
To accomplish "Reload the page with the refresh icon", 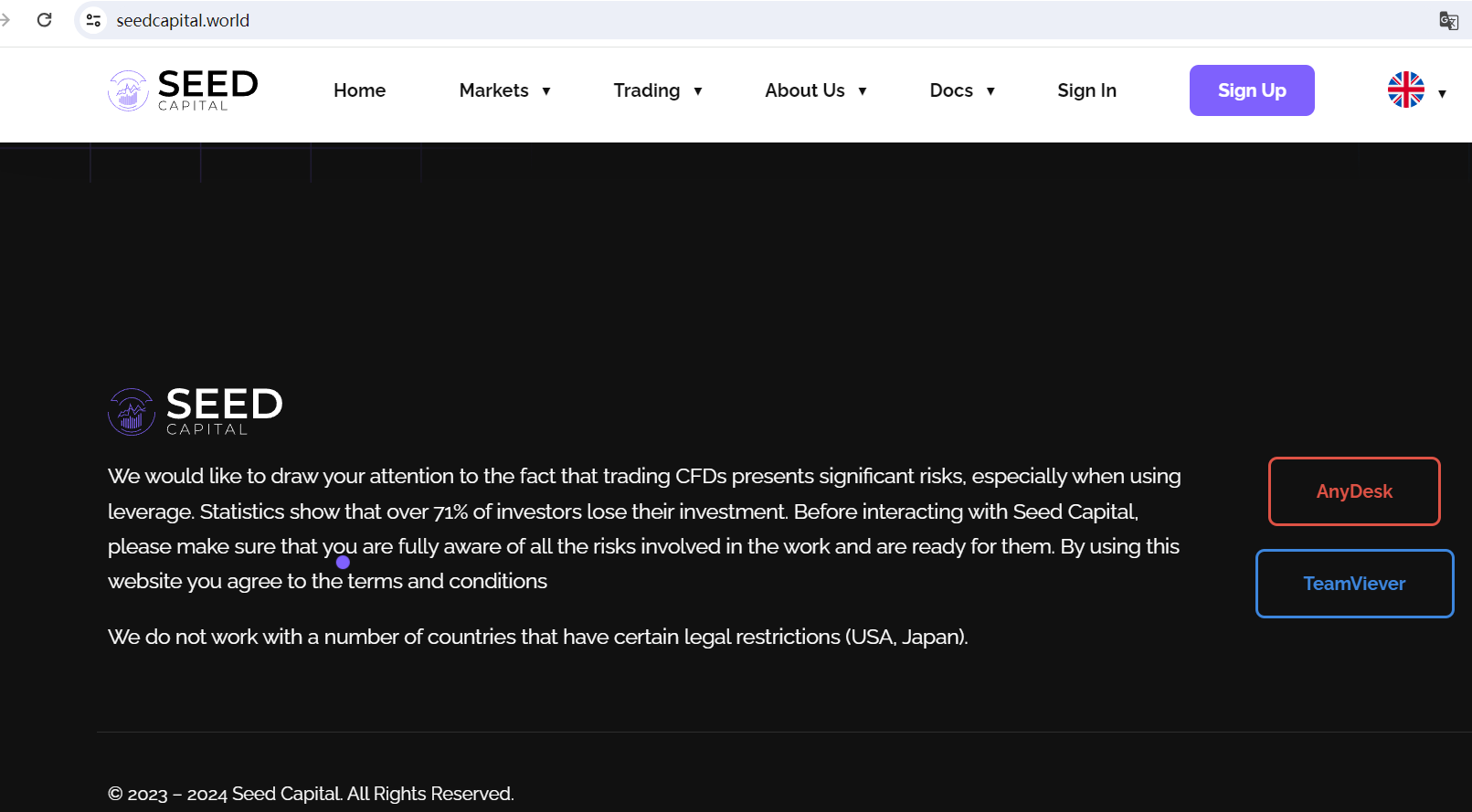I will coord(44,20).
